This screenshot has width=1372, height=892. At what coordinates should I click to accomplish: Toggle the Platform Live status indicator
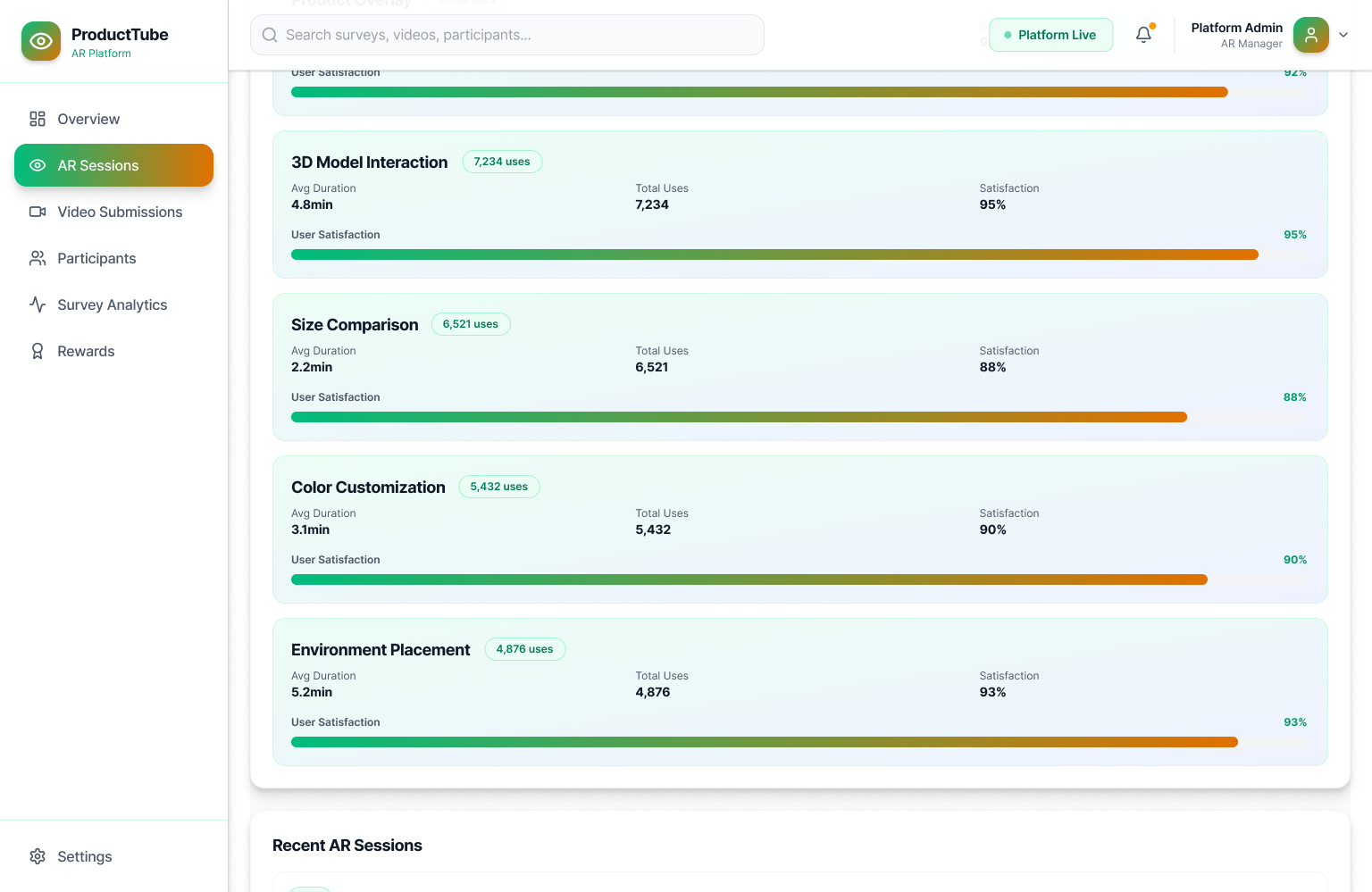pyautogui.click(x=1050, y=34)
